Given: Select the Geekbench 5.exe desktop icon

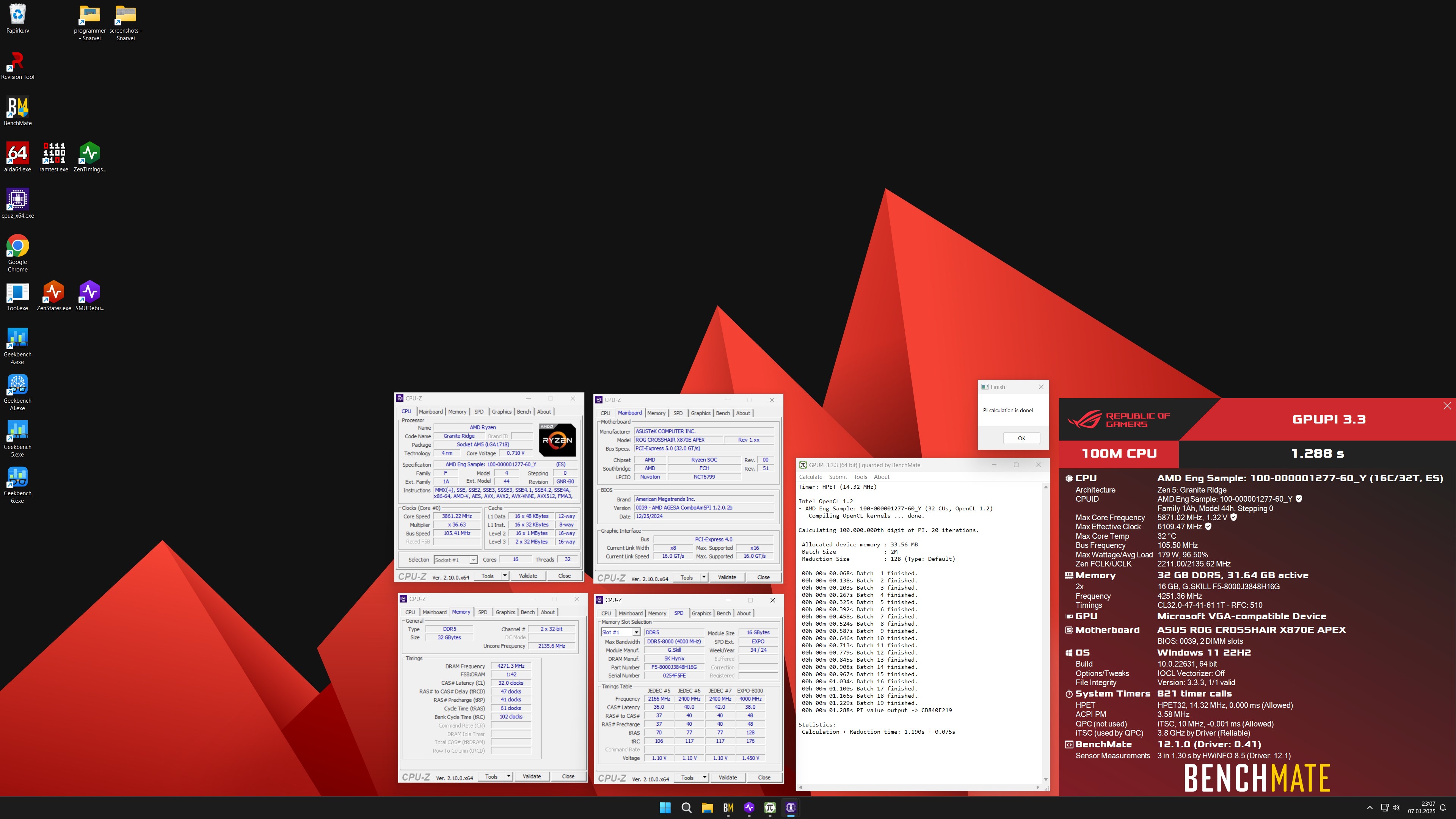Looking at the screenshot, I should coord(17,439).
